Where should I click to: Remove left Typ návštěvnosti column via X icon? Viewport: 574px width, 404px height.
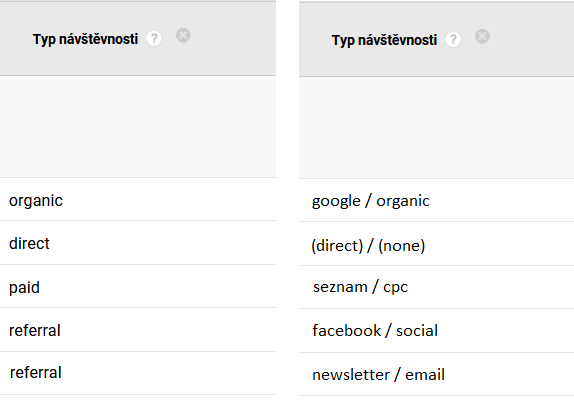[x=183, y=35]
